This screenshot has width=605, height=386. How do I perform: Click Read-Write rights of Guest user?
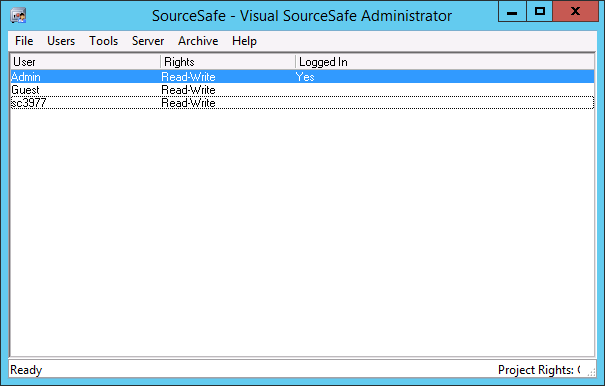[188, 90]
